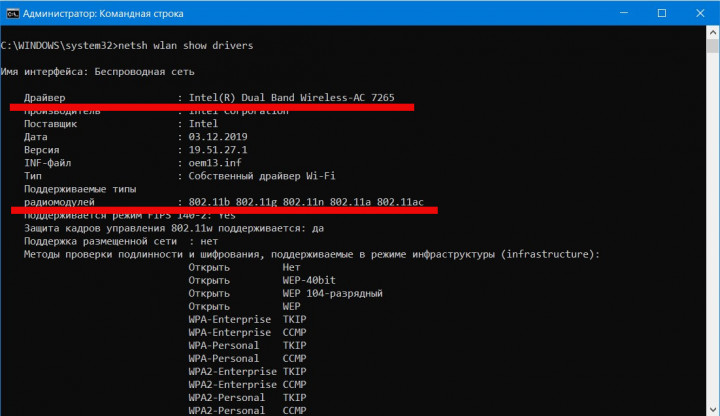Click the version value '19.51.27.1'
This screenshot has width=720, height=416.
click(218, 150)
